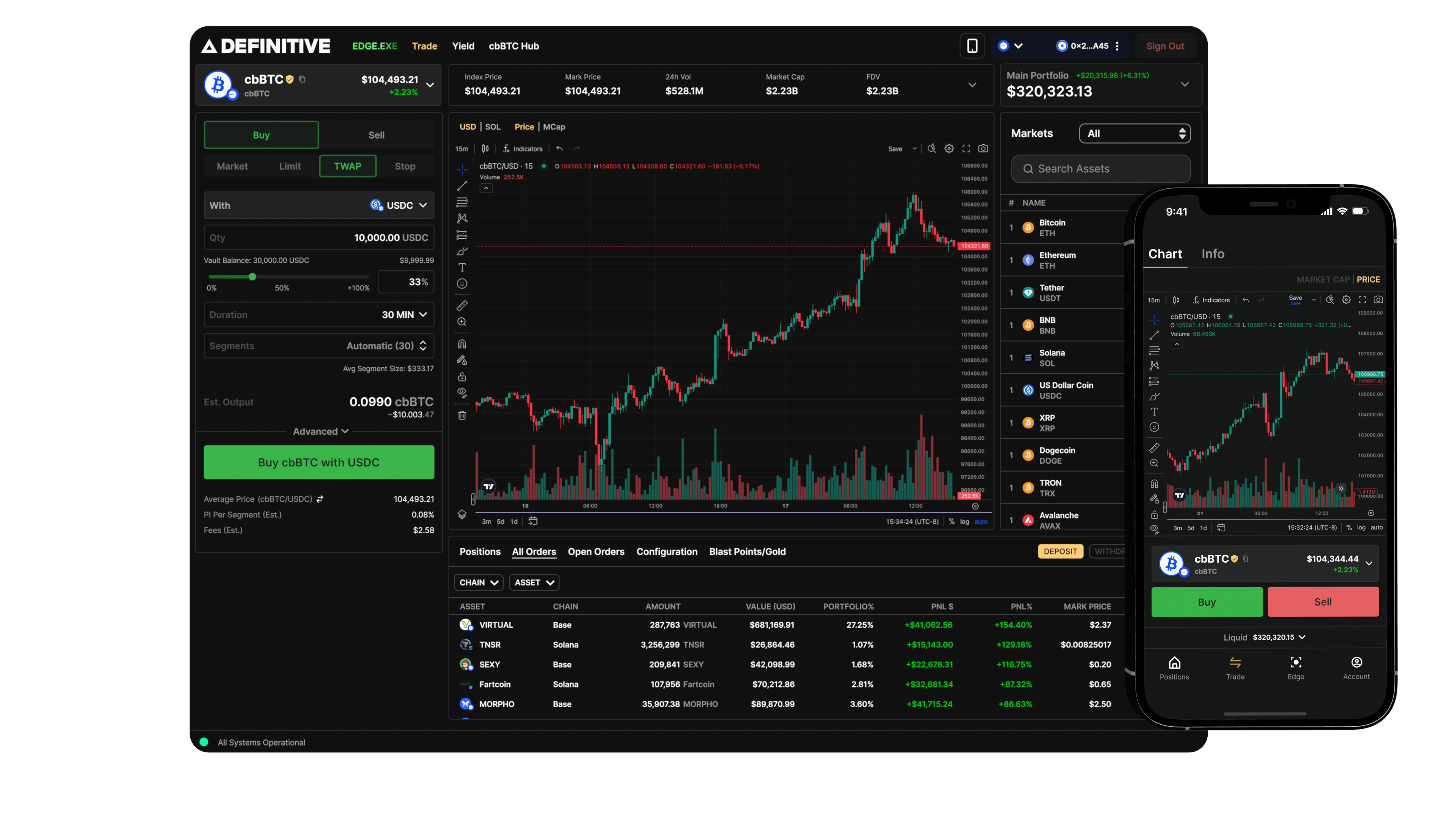The width and height of the screenshot is (1456, 819).
Task: Select the text annotation tool
Action: click(462, 267)
